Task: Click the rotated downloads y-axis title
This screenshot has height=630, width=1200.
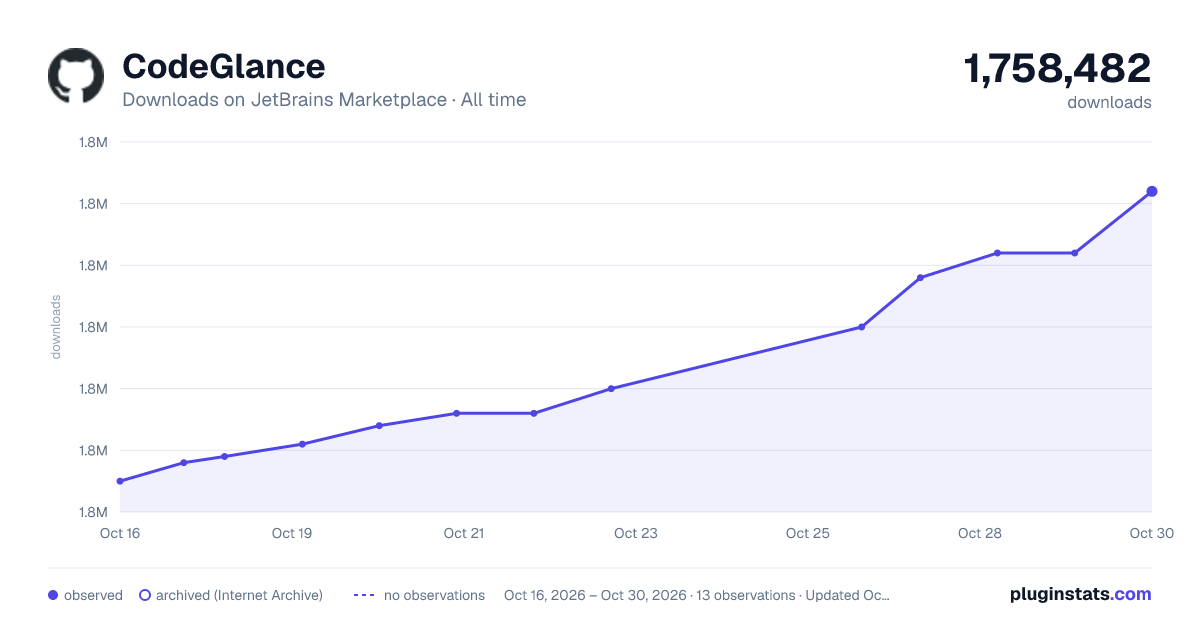Action: [x=56, y=327]
